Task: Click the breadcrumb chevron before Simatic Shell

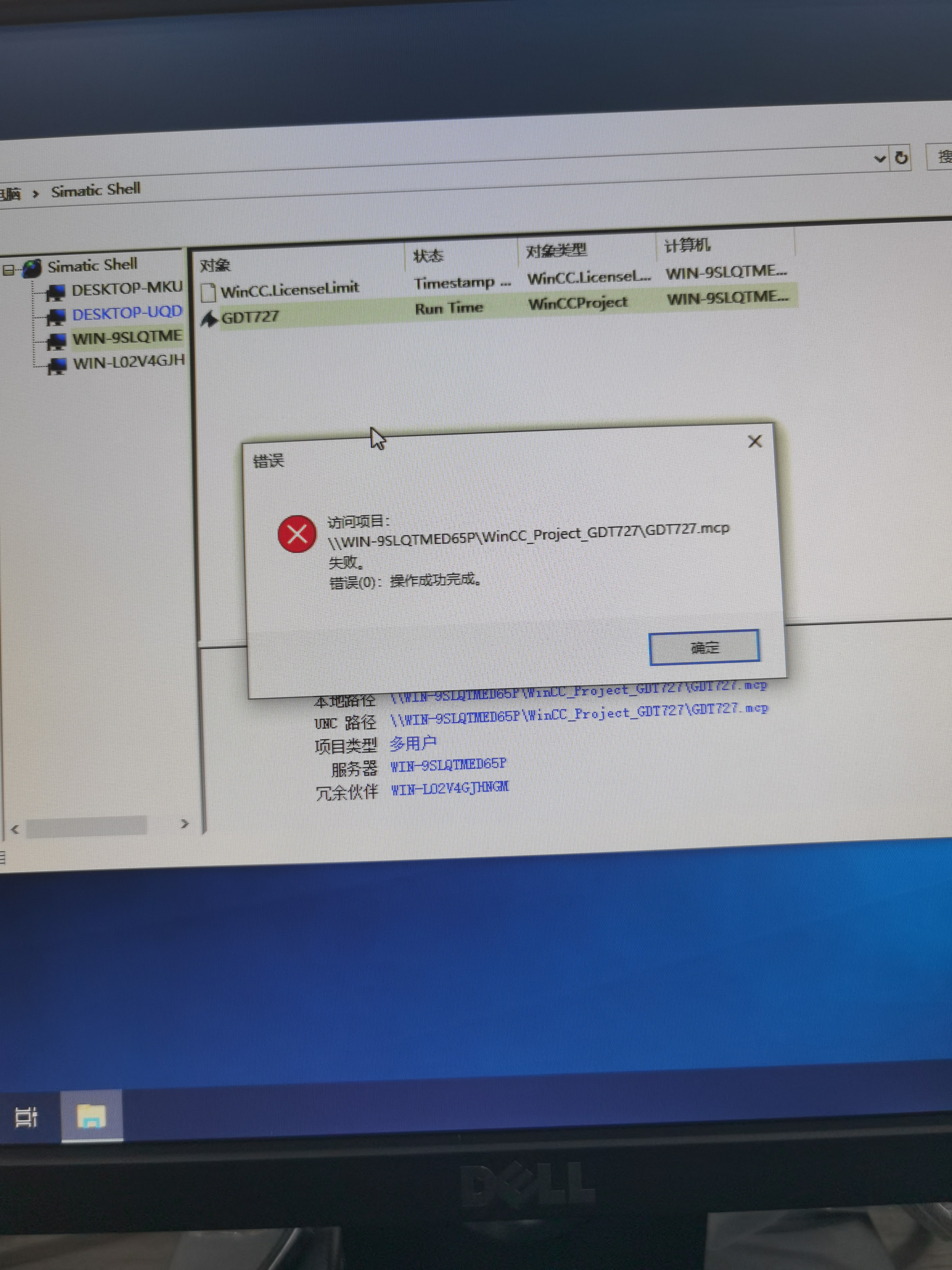Action: point(36,193)
